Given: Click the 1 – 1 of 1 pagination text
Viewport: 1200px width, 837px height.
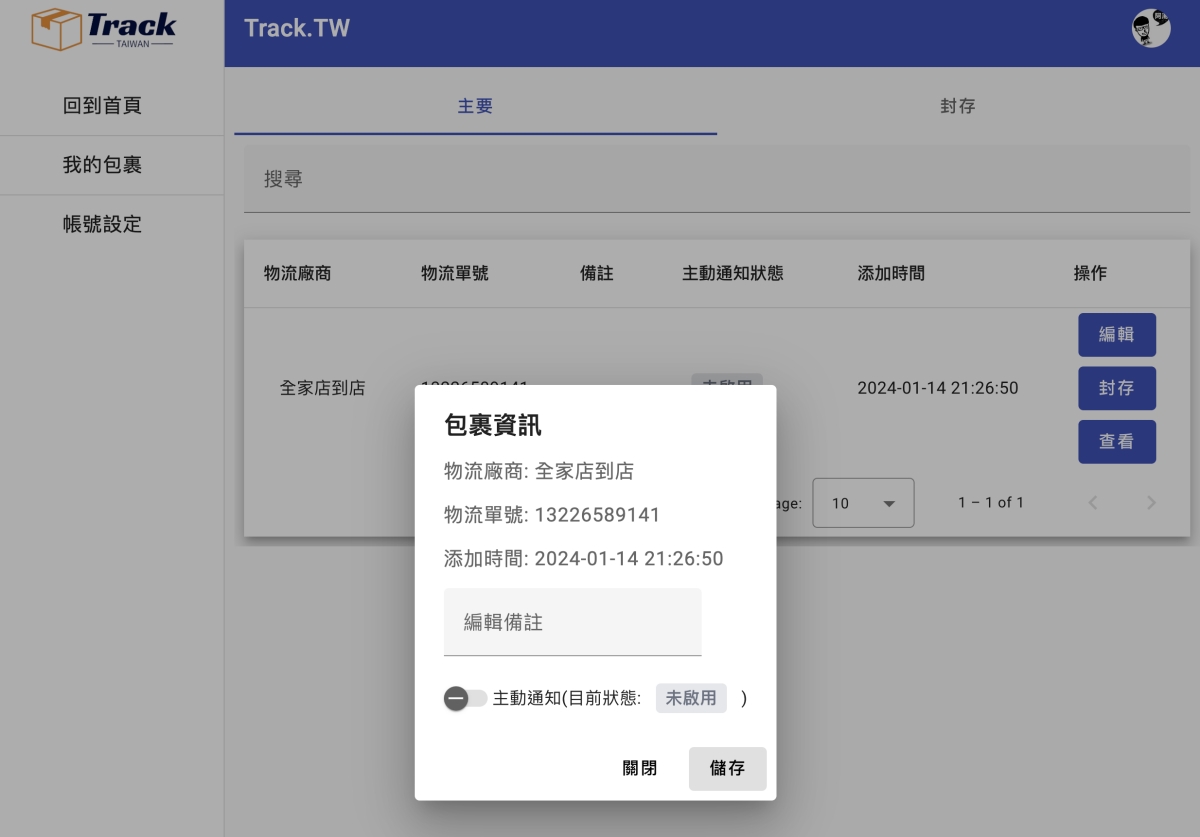Looking at the screenshot, I should [991, 503].
